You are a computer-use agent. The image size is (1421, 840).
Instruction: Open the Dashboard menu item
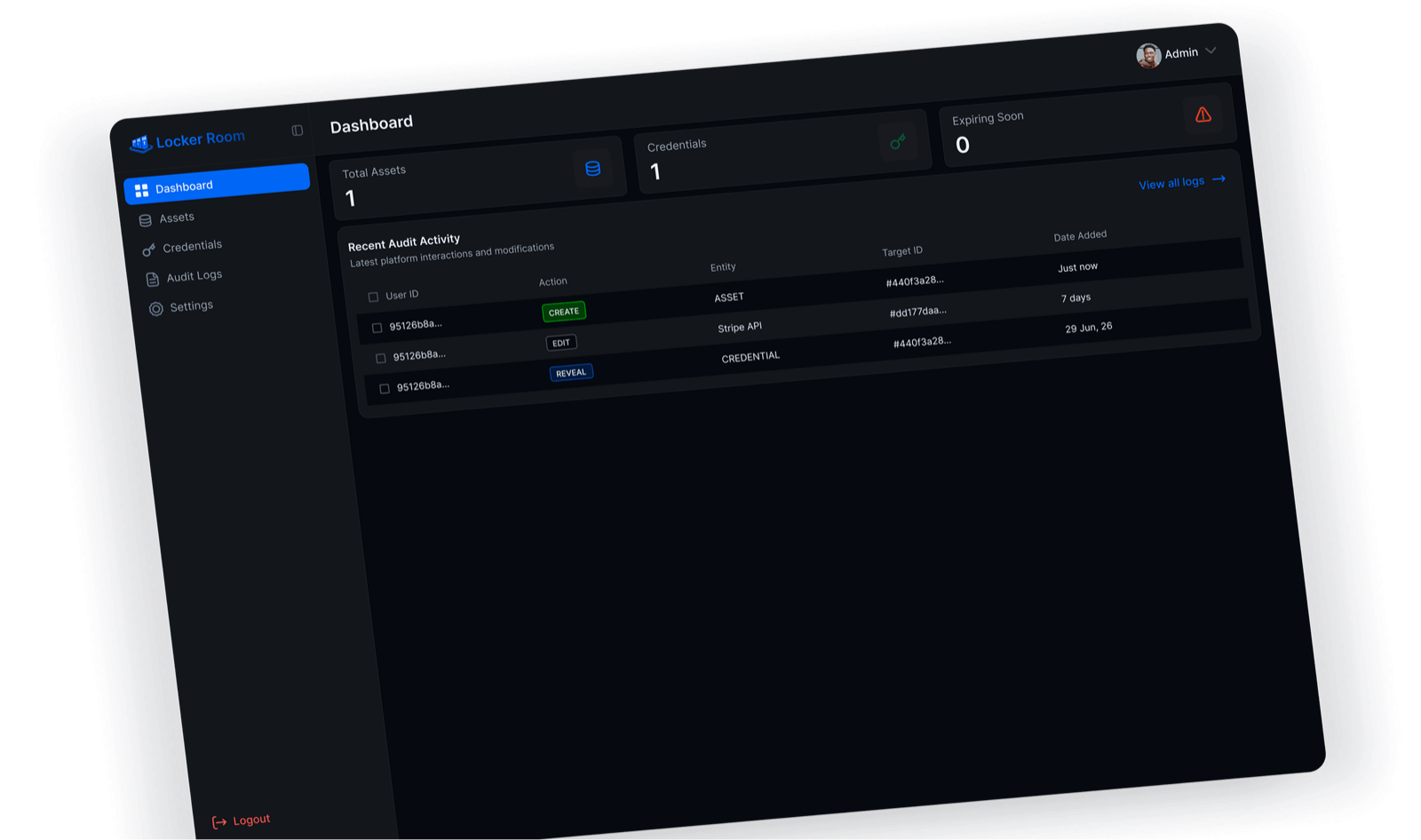[x=218, y=184]
